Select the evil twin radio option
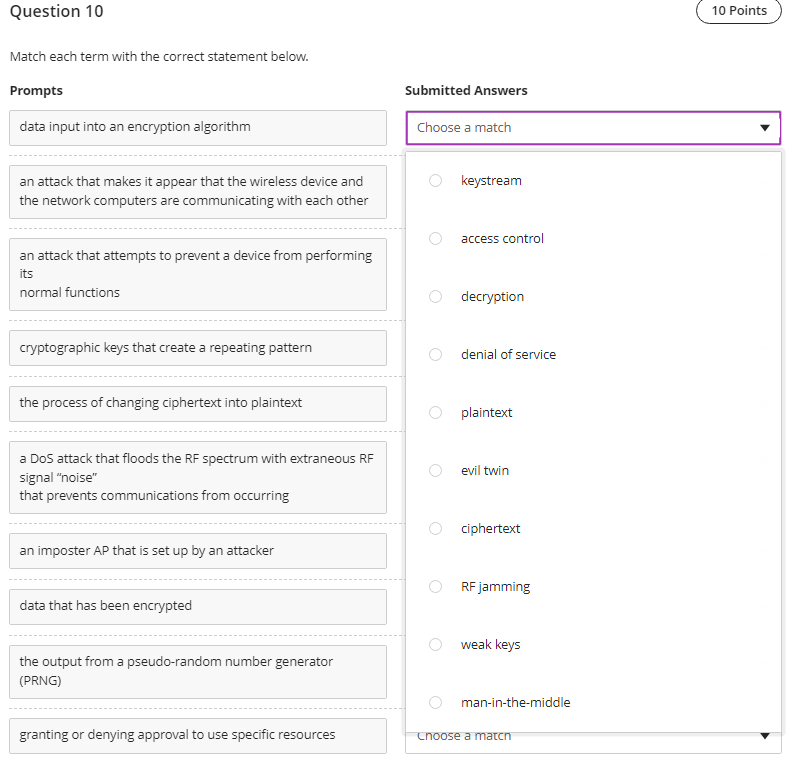 click(x=435, y=471)
